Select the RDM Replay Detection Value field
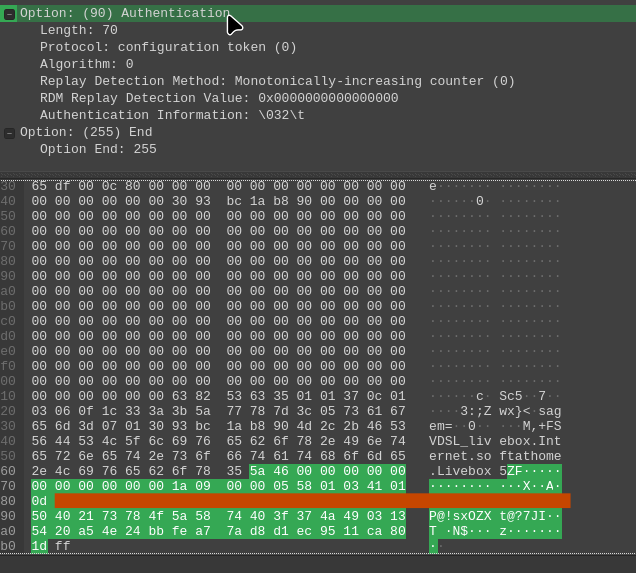636x573 pixels. click(x=218, y=99)
